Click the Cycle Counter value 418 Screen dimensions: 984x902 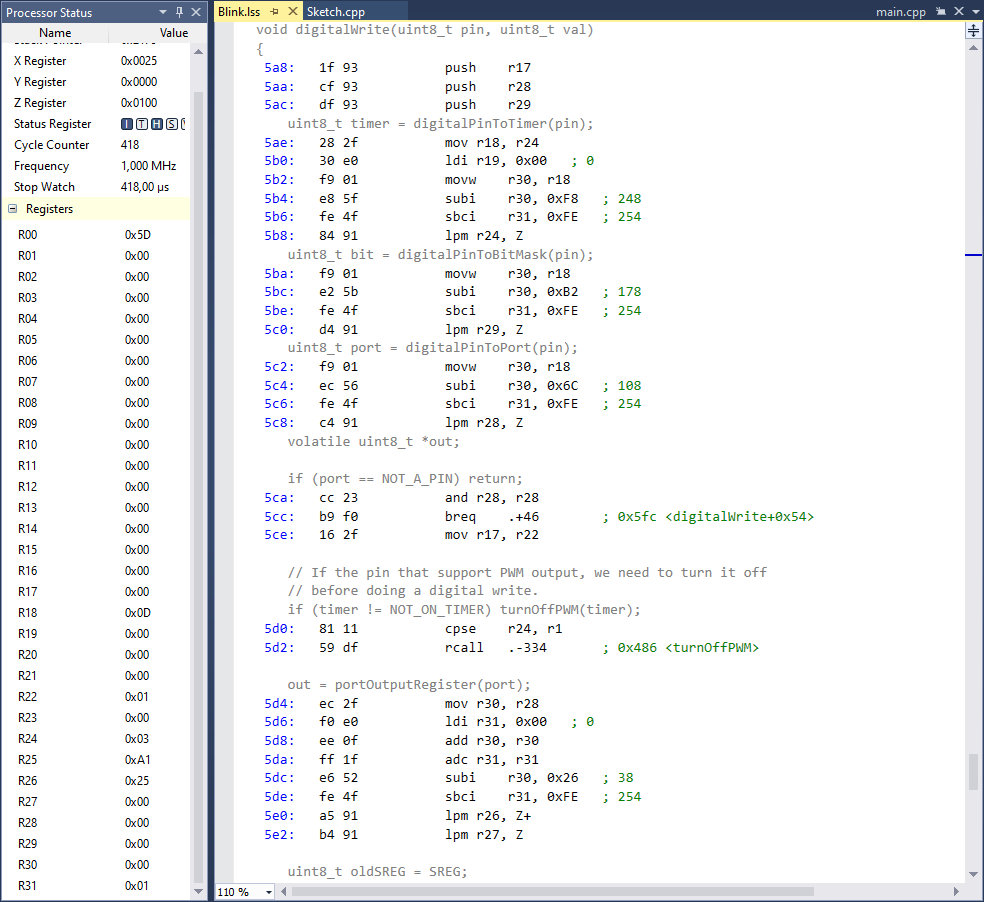[130, 145]
